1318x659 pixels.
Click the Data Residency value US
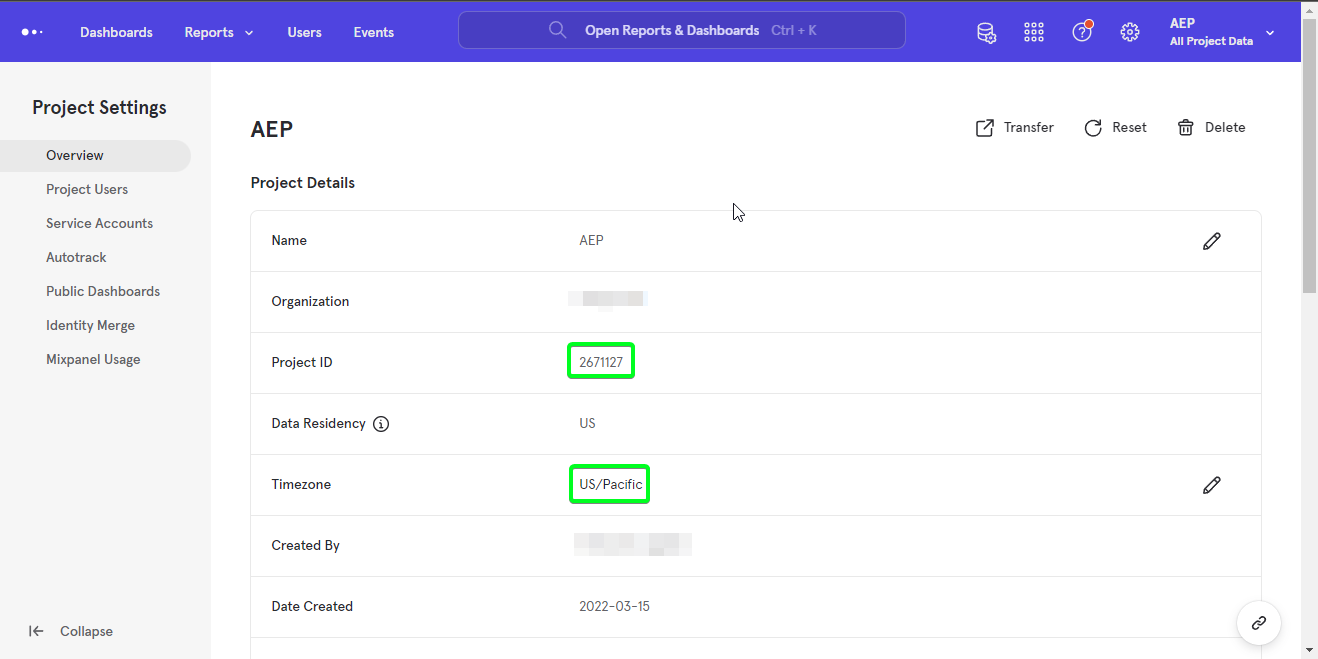click(x=587, y=424)
